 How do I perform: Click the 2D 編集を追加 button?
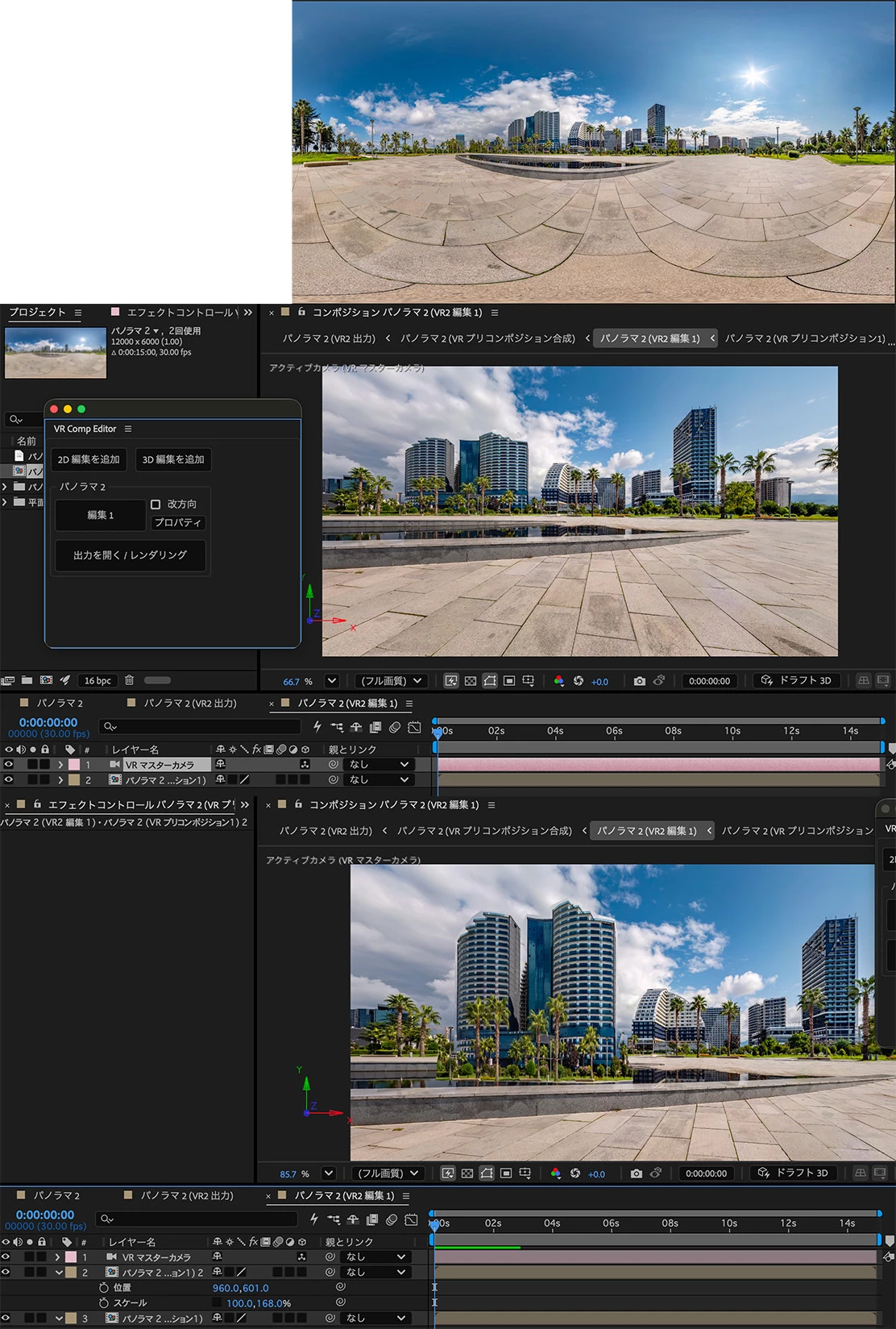(x=89, y=459)
